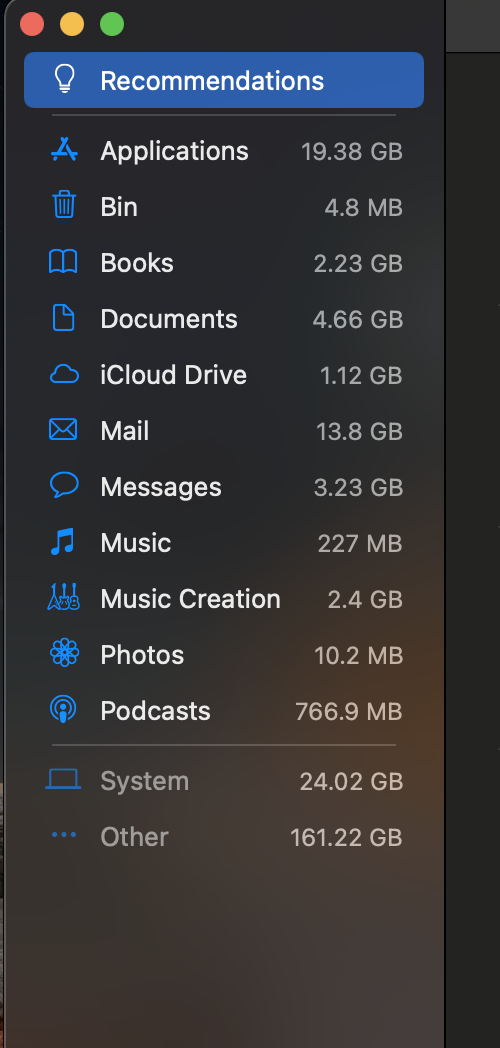Click the 13.8 GB Mail size
The height and width of the screenshot is (1048, 500).
(360, 432)
